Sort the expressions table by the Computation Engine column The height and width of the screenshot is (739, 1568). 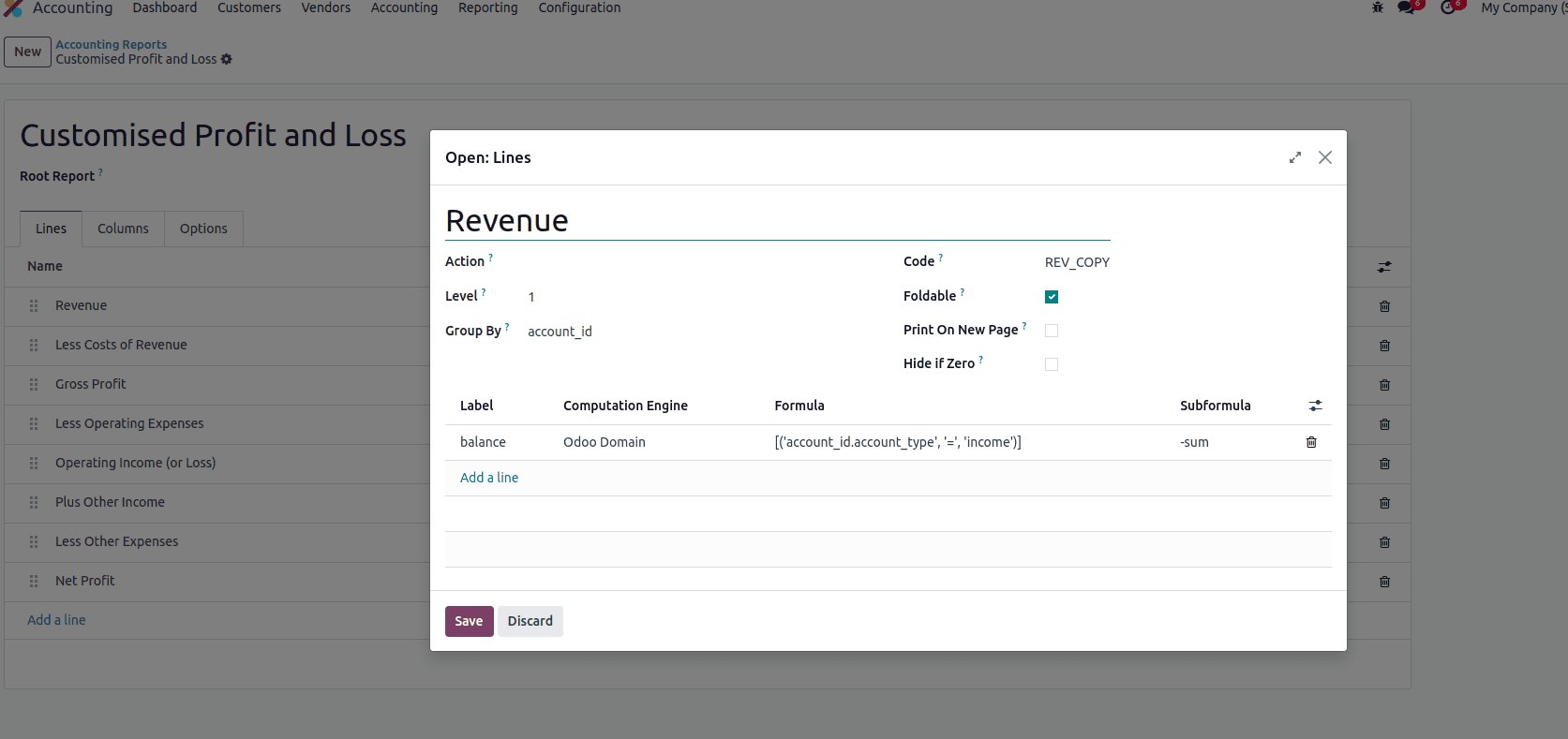625,406
